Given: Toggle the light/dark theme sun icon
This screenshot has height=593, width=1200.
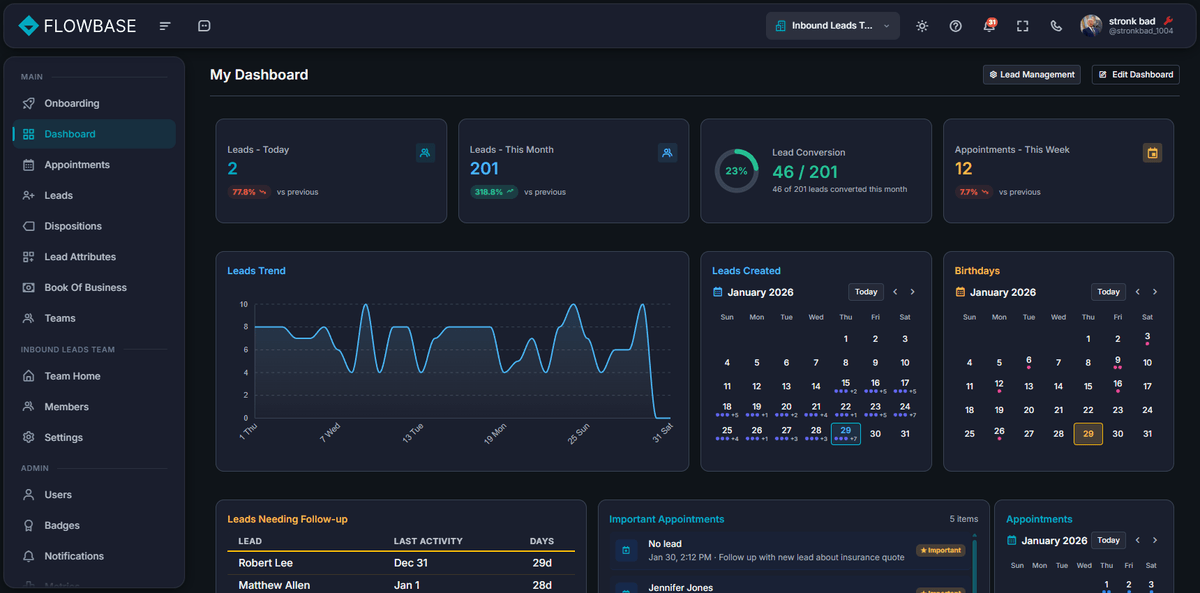Looking at the screenshot, I should tap(921, 25).
